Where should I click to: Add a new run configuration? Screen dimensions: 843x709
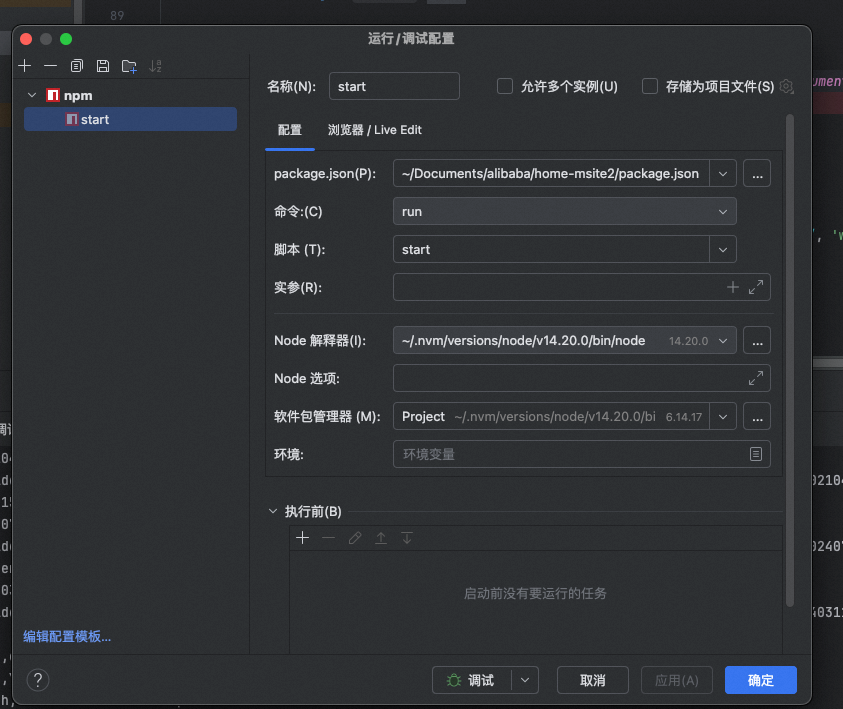click(25, 66)
